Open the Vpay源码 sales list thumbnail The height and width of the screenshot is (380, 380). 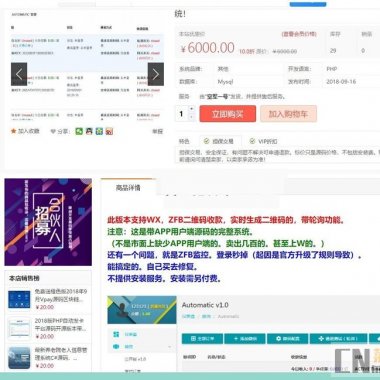(19, 299)
